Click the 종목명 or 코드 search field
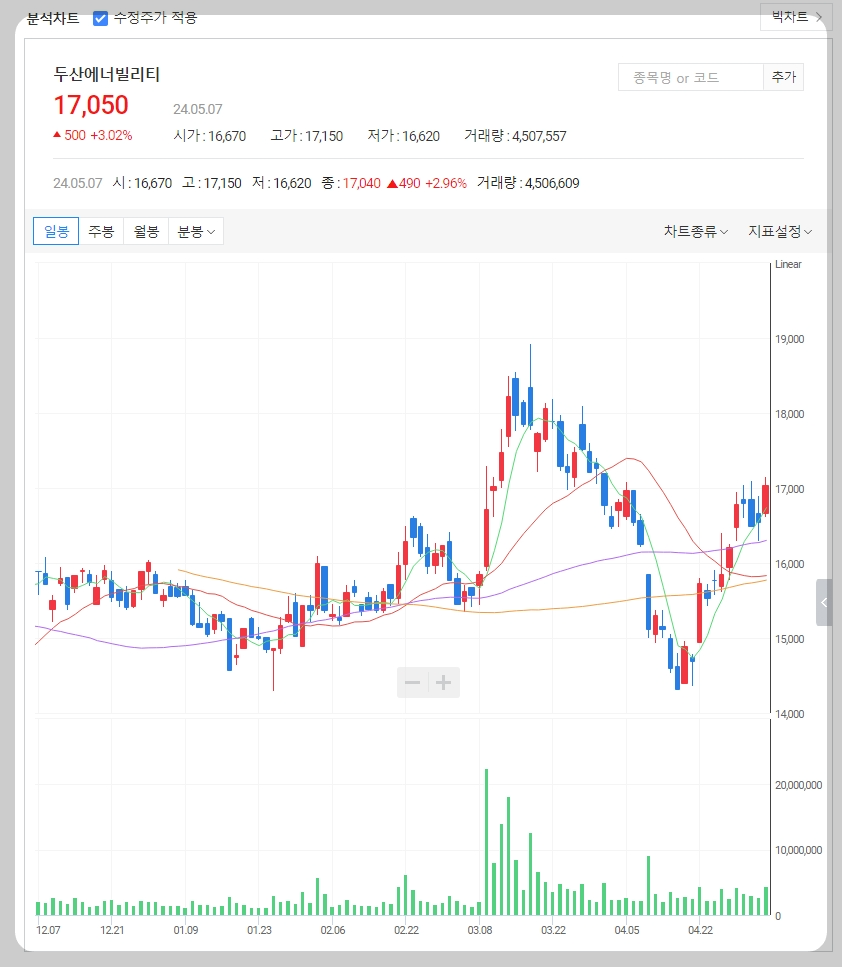842x967 pixels. [x=691, y=78]
